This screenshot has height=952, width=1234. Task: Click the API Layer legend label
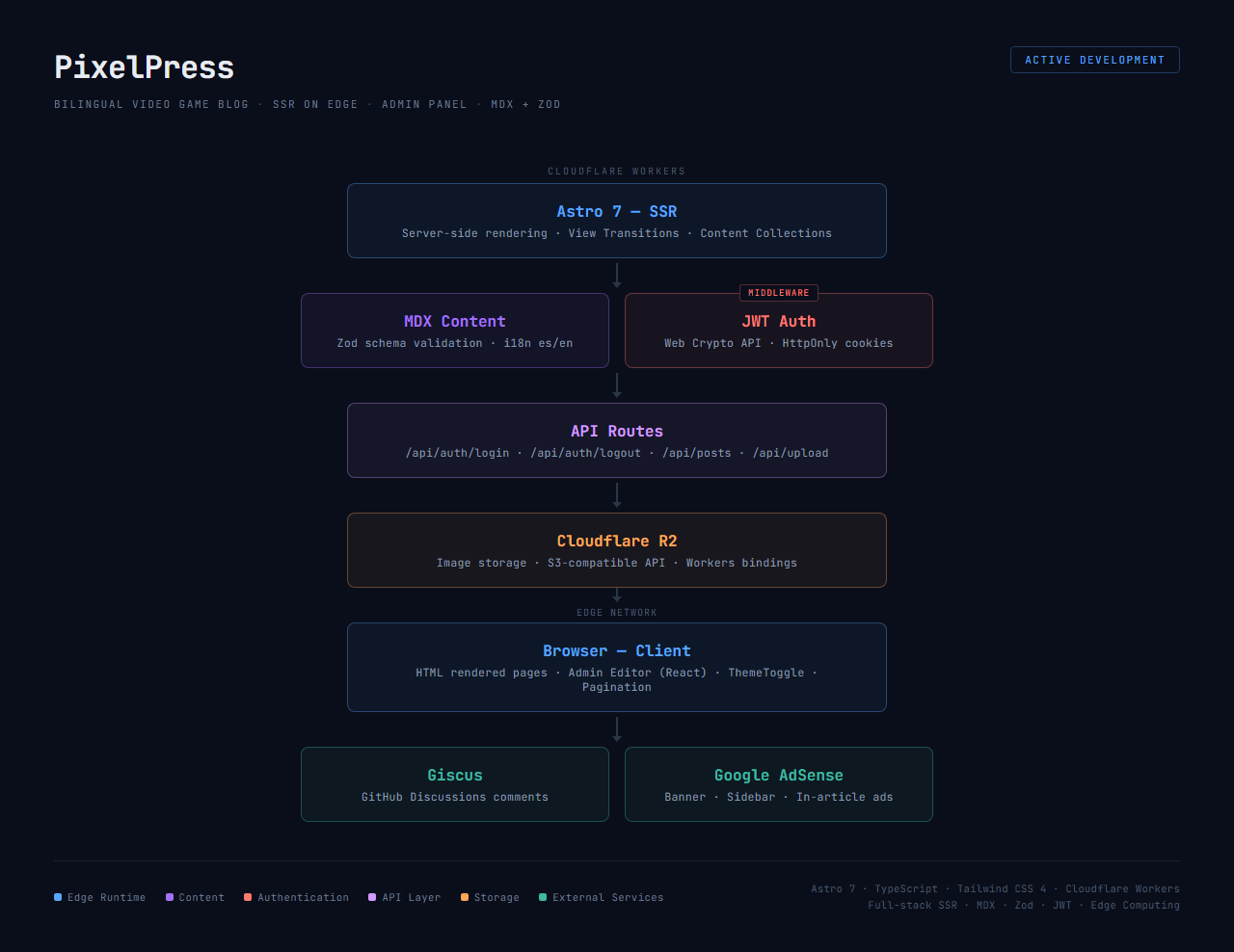pyautogui.click(x=412, y=897)
